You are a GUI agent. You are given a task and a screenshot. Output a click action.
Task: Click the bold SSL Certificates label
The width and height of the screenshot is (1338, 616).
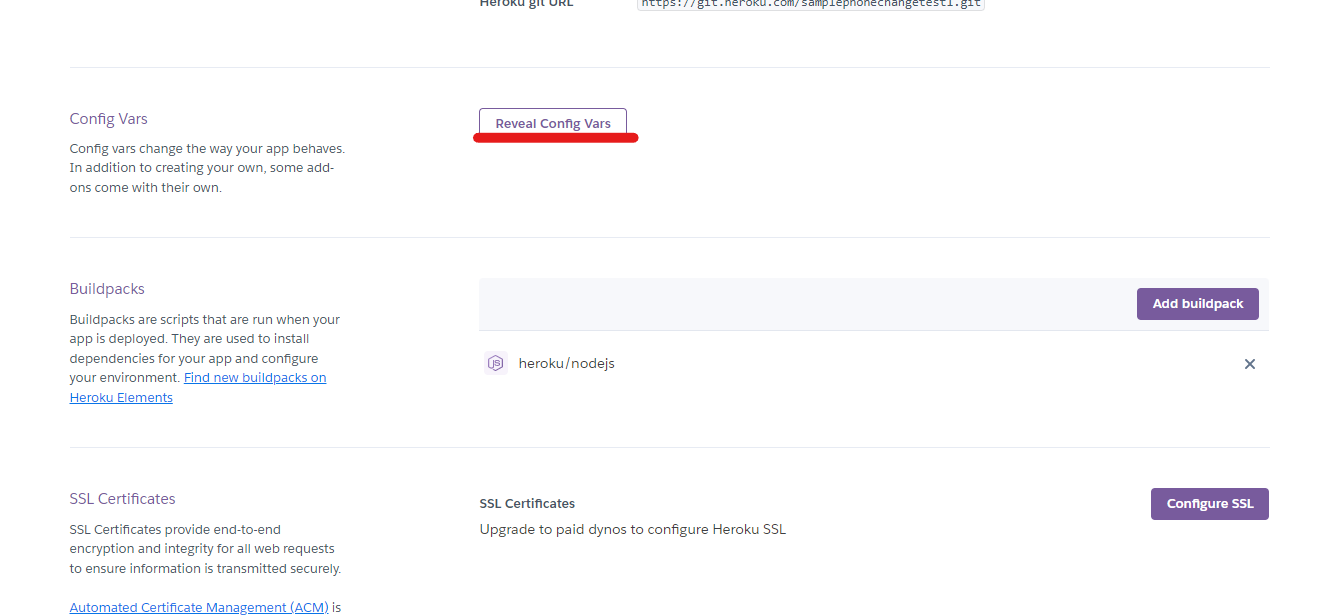pyautogui.click(x=527, y=503)
